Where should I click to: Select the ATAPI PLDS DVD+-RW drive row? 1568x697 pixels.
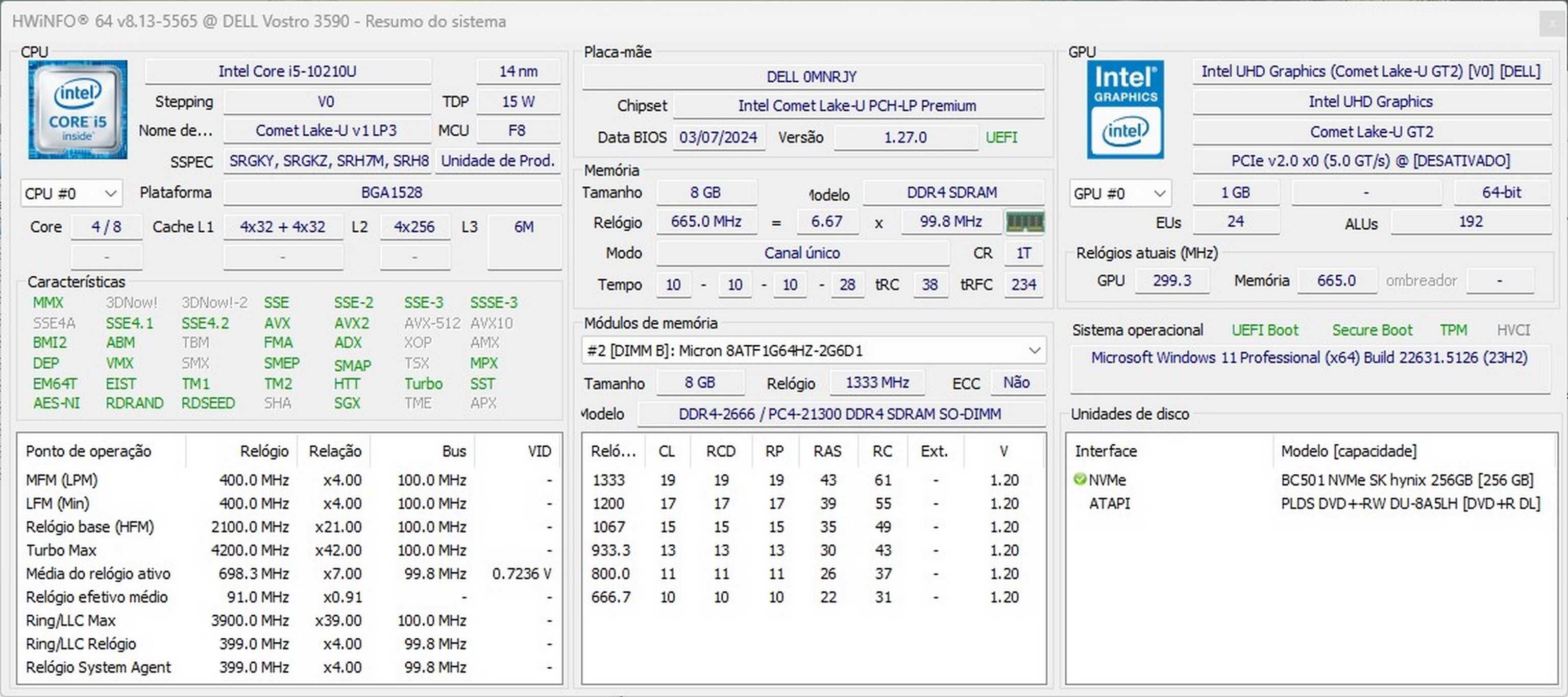point(1311,503)
